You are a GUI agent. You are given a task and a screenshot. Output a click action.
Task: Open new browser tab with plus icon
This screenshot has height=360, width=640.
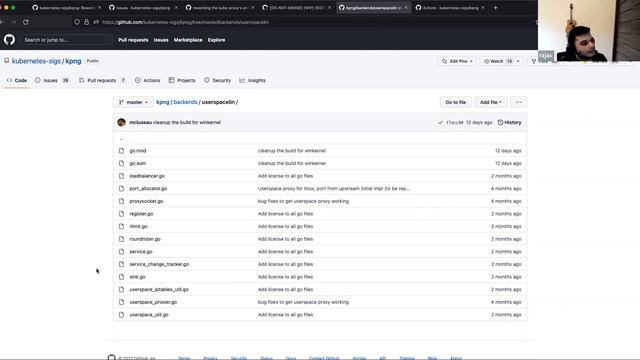coord(496,8)
